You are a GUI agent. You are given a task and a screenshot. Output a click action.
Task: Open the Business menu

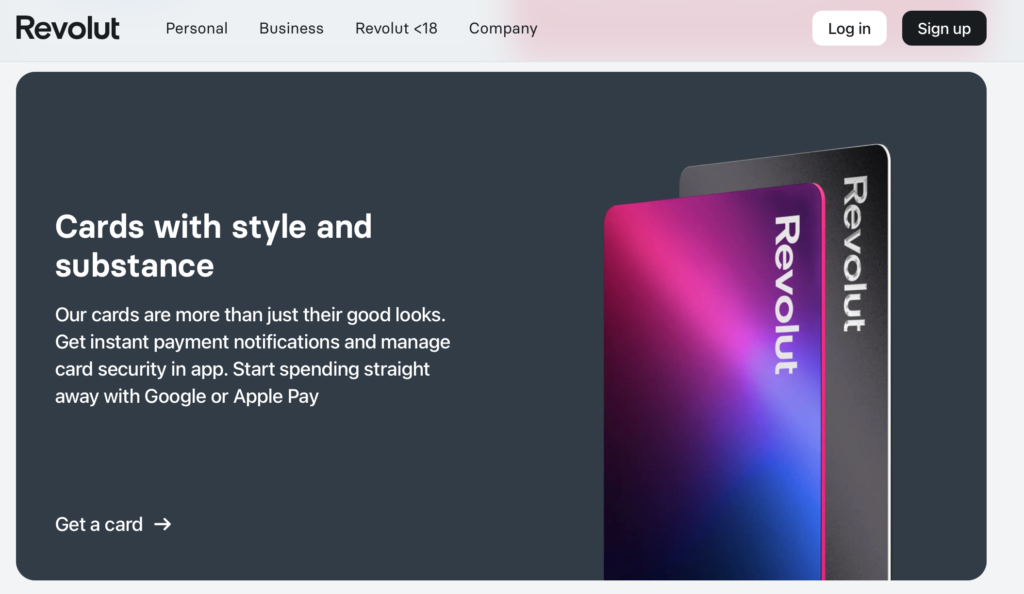pyautogui.click(x=291, y=29)
